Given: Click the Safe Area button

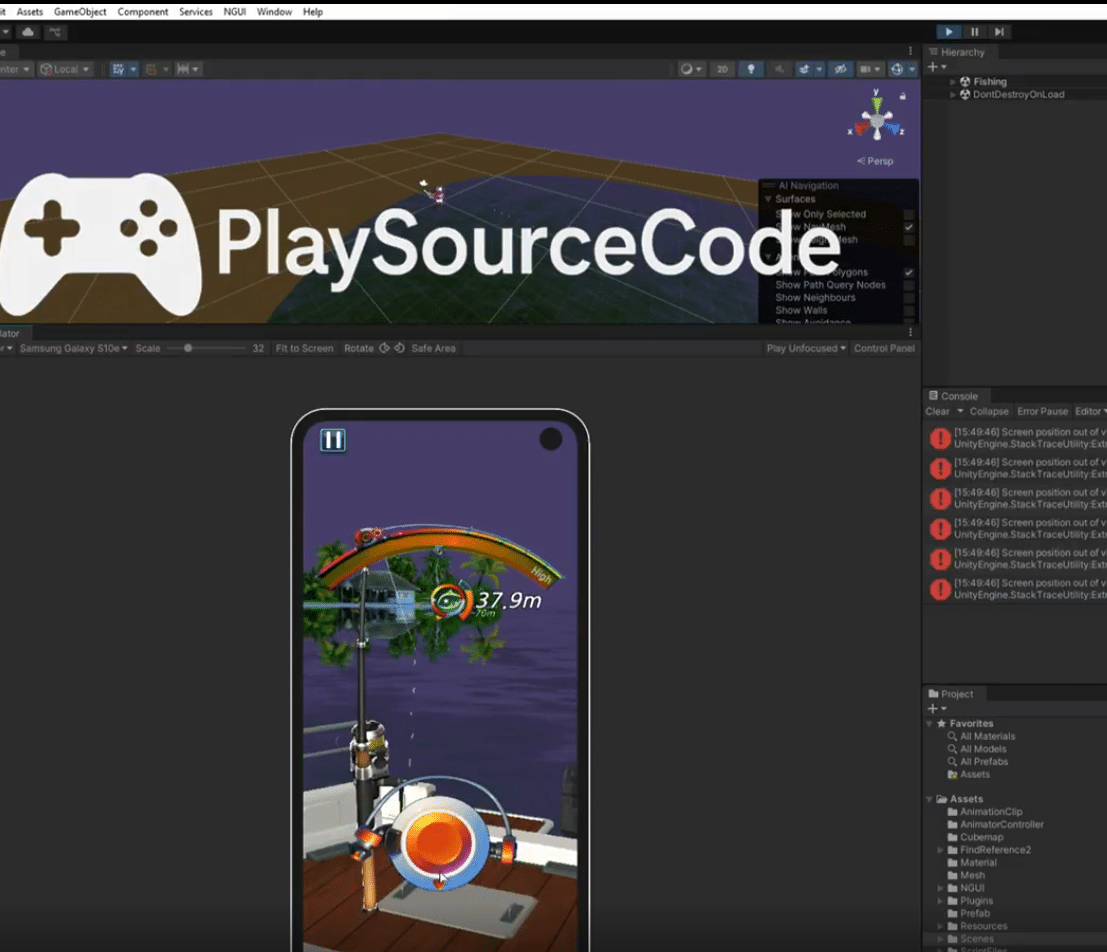Looking at the screenshot, I should pyautogui.click(x=433, y=348).
